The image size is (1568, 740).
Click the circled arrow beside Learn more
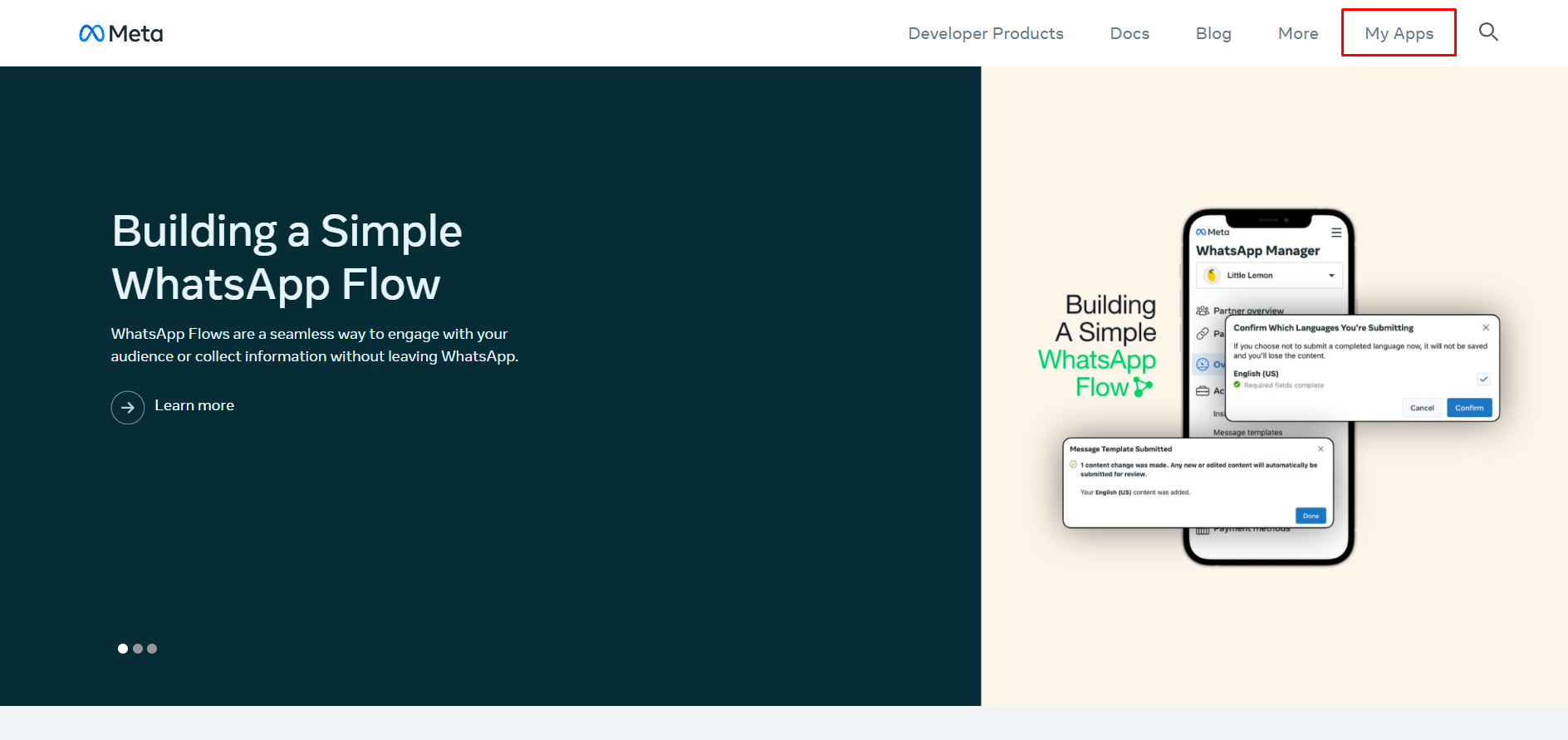click(128, 408)
